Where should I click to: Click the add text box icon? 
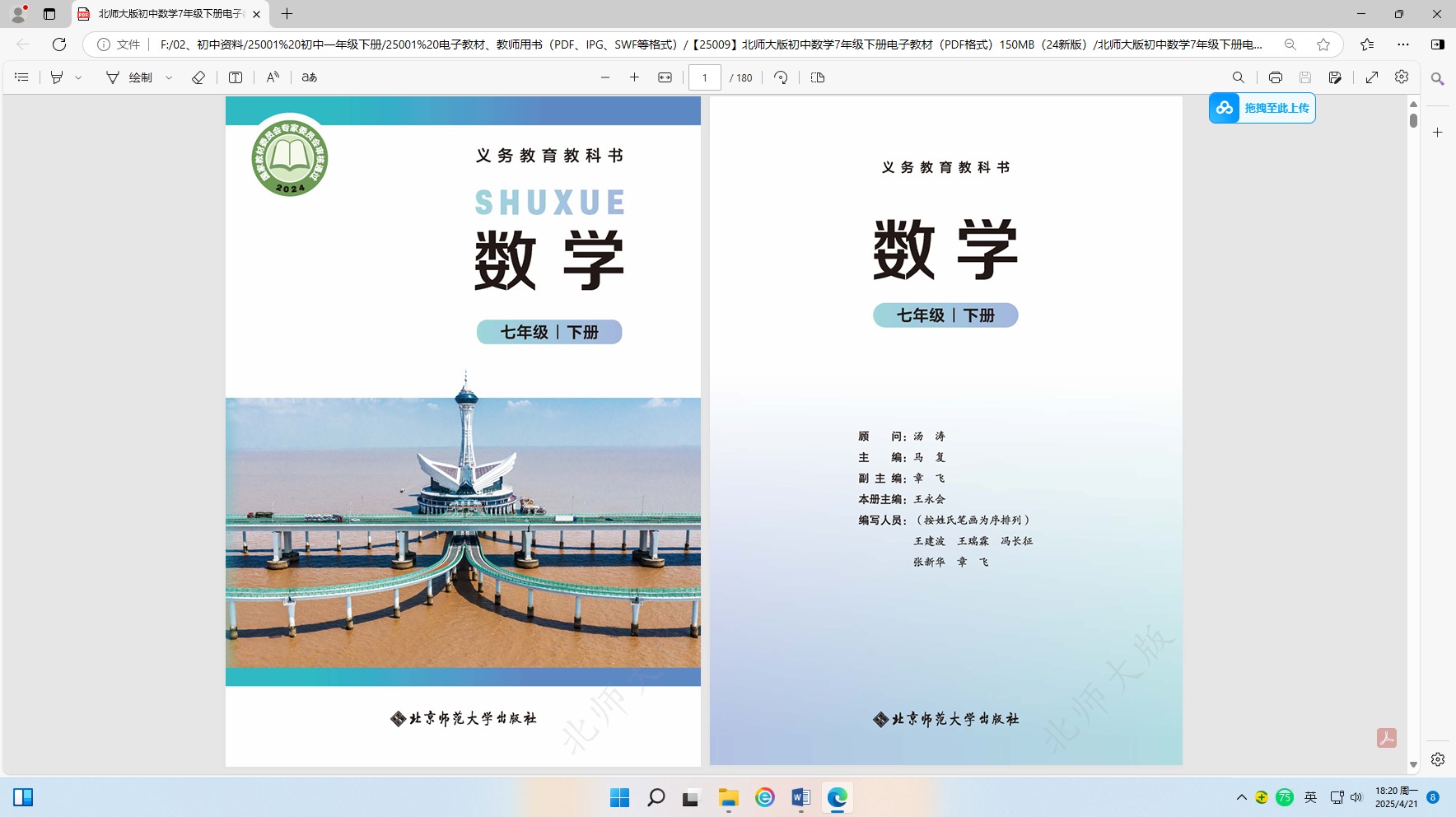(x=236, y=77)
